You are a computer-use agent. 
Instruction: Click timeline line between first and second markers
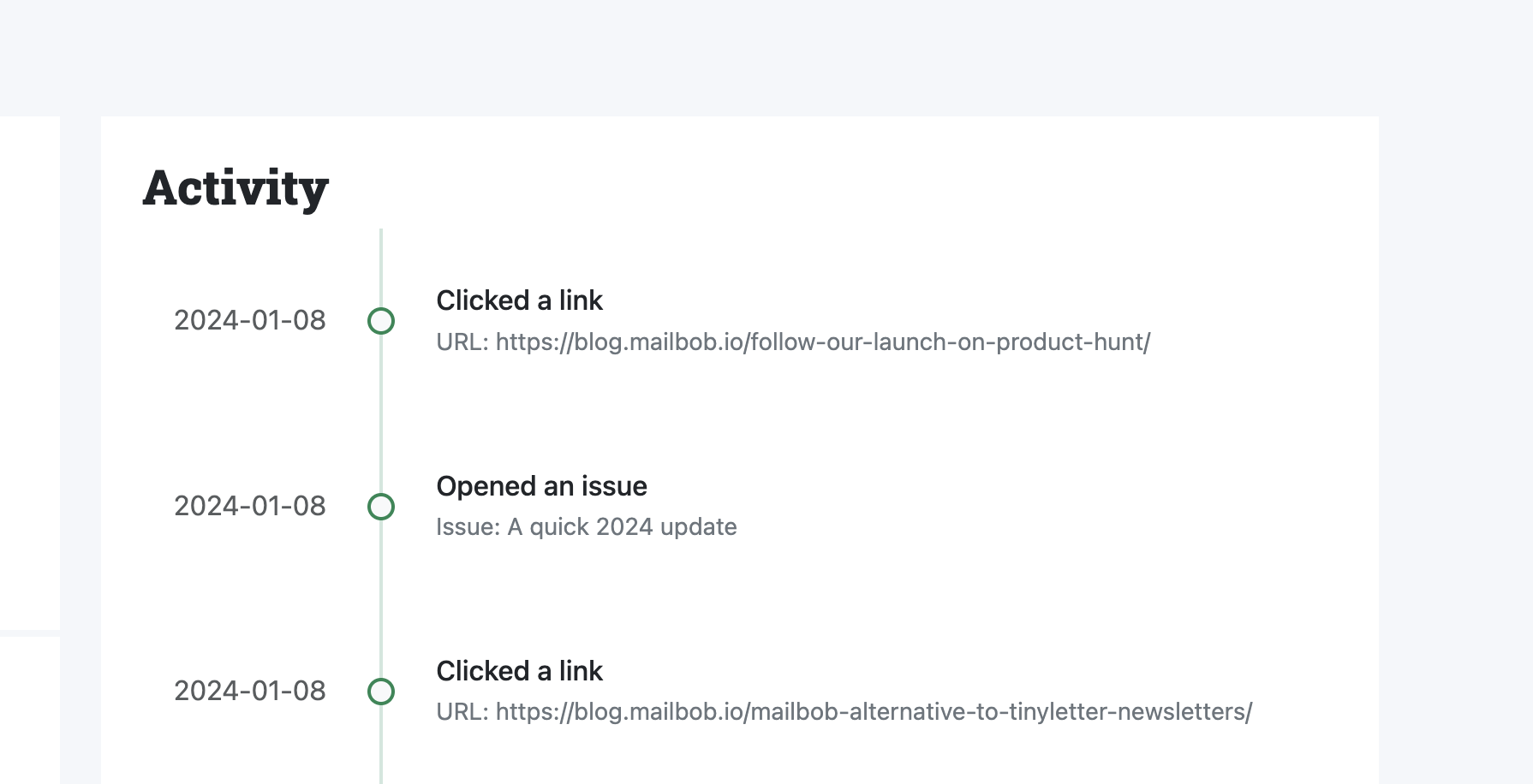[x=381, y=413]
